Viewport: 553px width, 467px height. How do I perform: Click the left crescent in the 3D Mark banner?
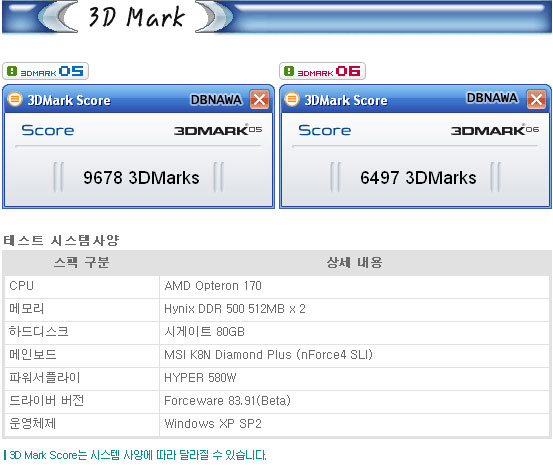tap(58, 17)
